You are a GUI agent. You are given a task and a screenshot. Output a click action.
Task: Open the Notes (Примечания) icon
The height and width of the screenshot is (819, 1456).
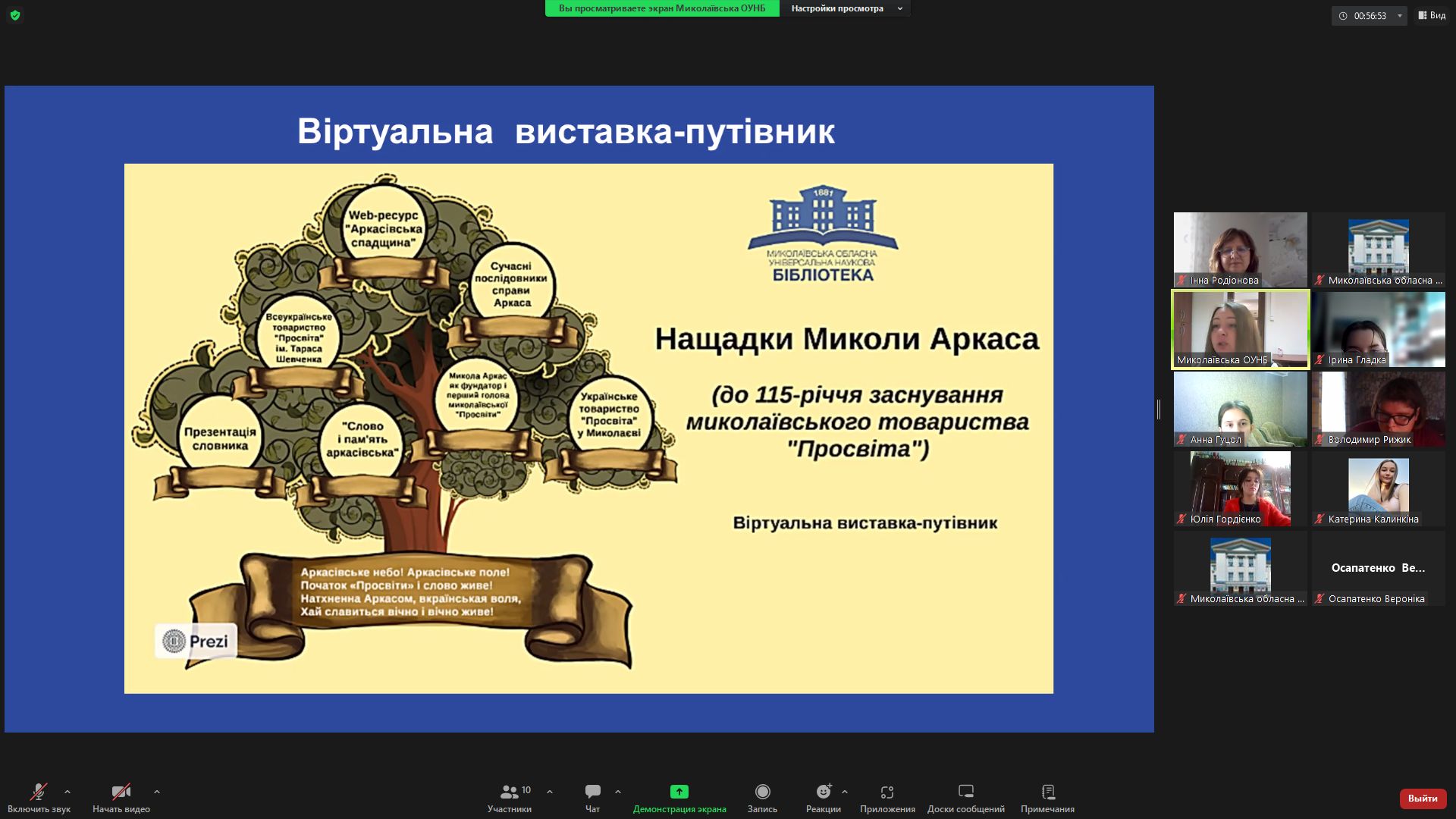(1047, 792)
